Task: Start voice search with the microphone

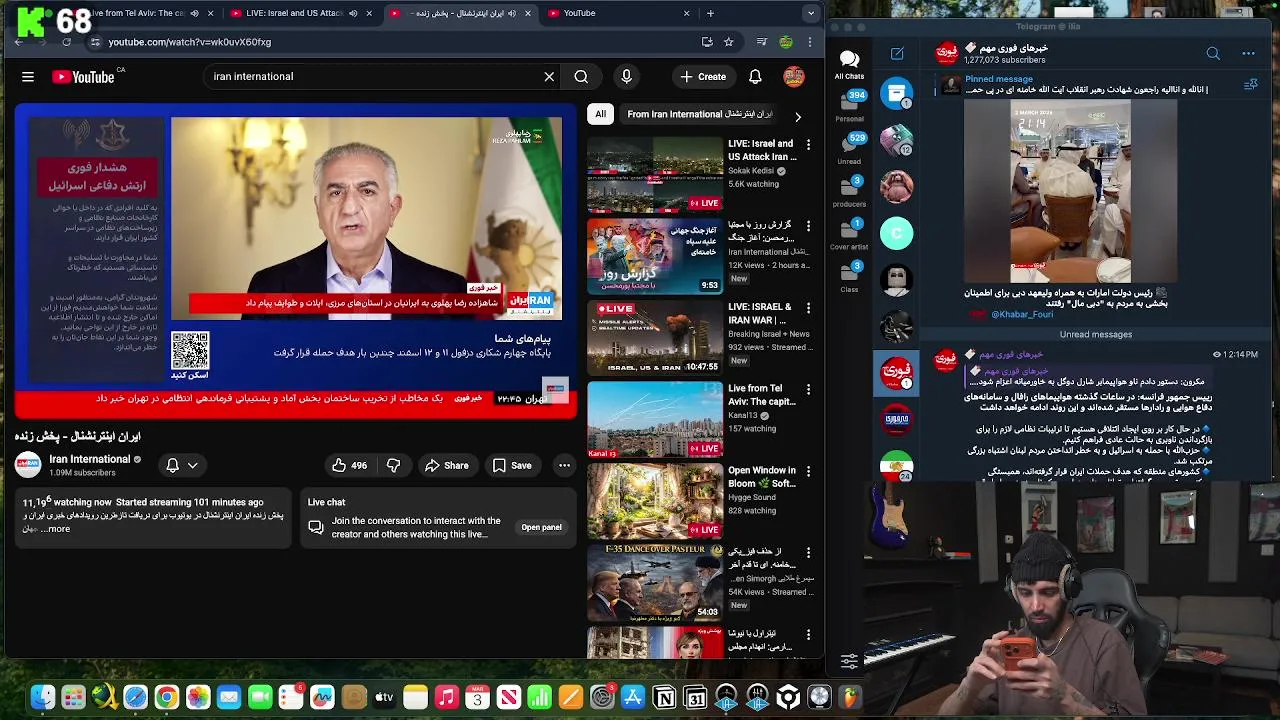Action: tap(626, 76)
